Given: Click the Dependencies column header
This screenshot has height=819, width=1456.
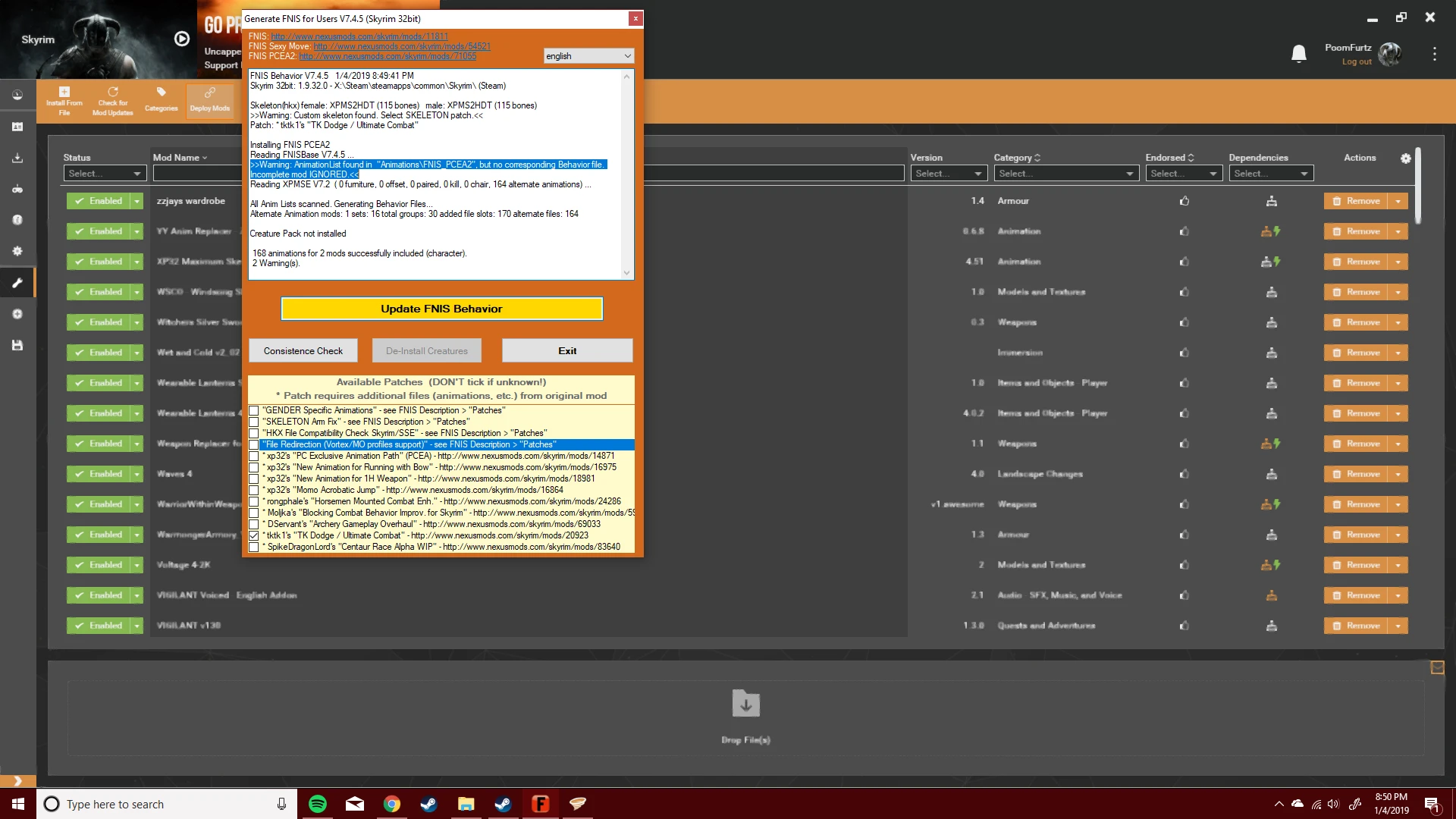Looking at the screenshot, I should (1258, 158).
